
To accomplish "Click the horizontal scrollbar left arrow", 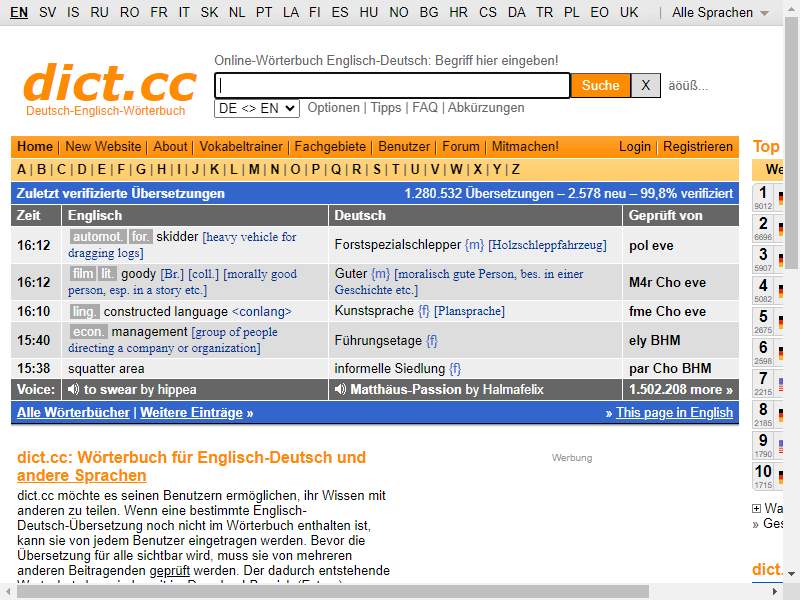I will pos(7,592).
